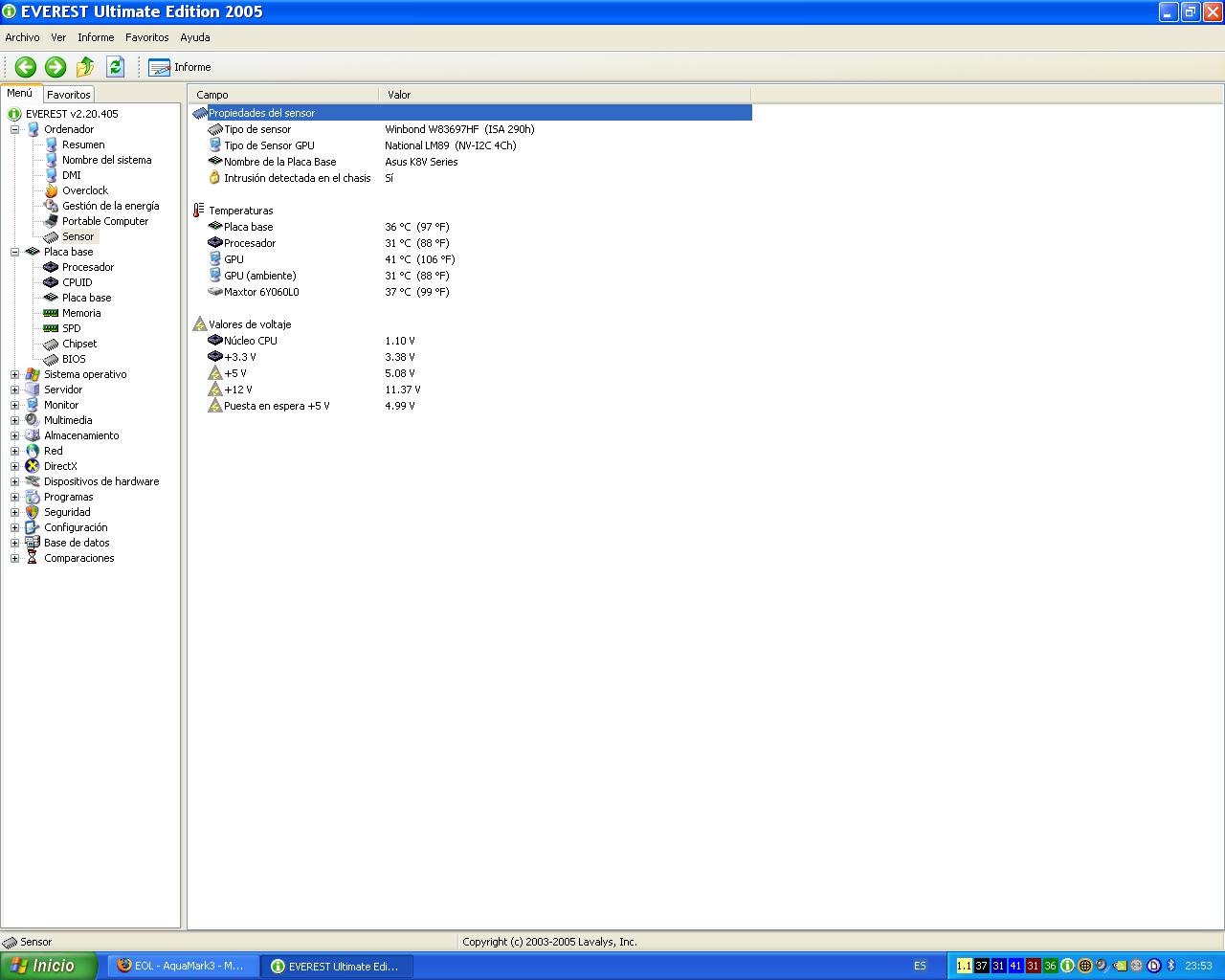This screenshot has height=980, width=1225.
Task: Click the CPUID icon in the tree
Action: click(x=52, y=282)
